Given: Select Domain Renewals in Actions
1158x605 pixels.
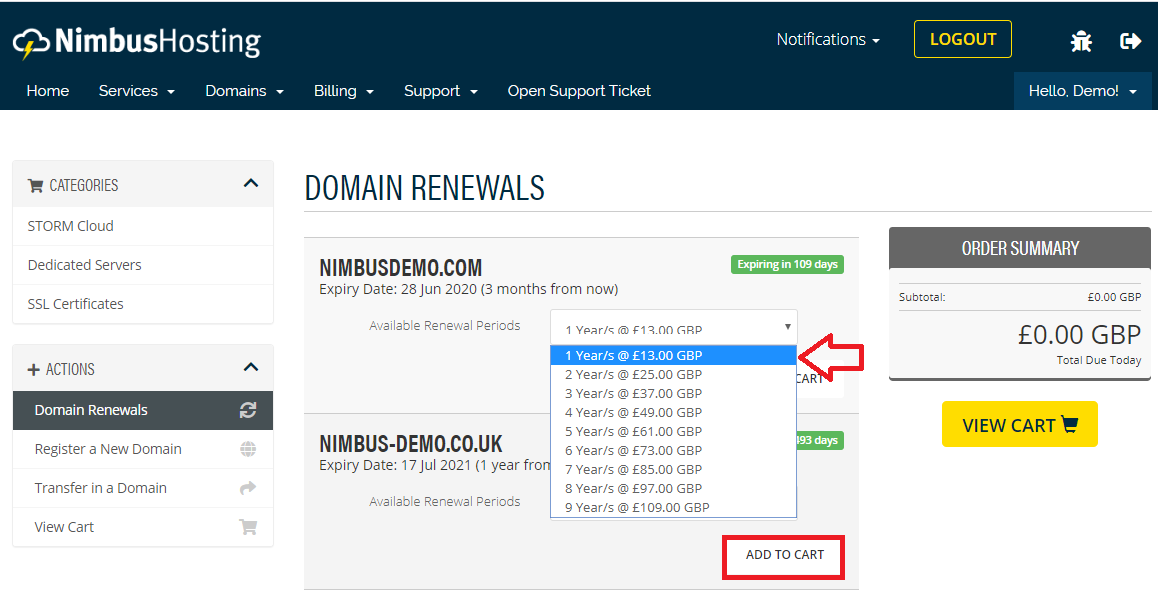Looking at the screenshot, I should coord(143,410).
